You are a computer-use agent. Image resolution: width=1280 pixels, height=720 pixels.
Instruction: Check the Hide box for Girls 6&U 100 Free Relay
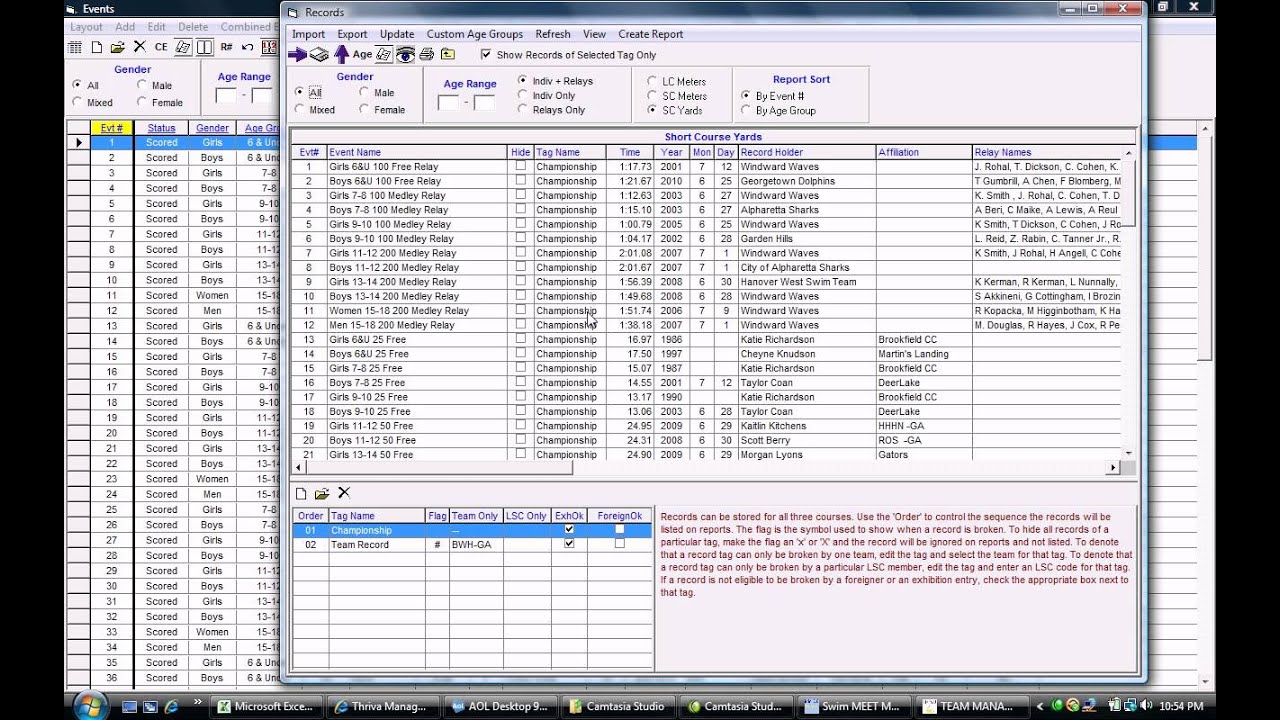(x=520, y=166)
